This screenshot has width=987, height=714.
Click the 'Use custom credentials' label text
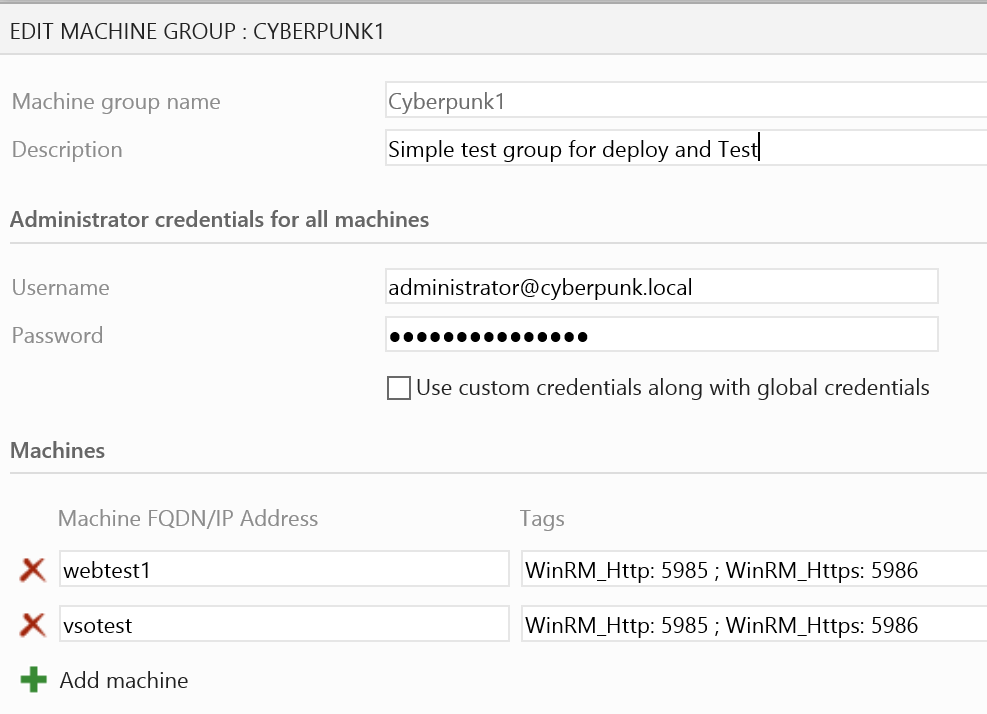pyautogui.click(x=672, y=388)
